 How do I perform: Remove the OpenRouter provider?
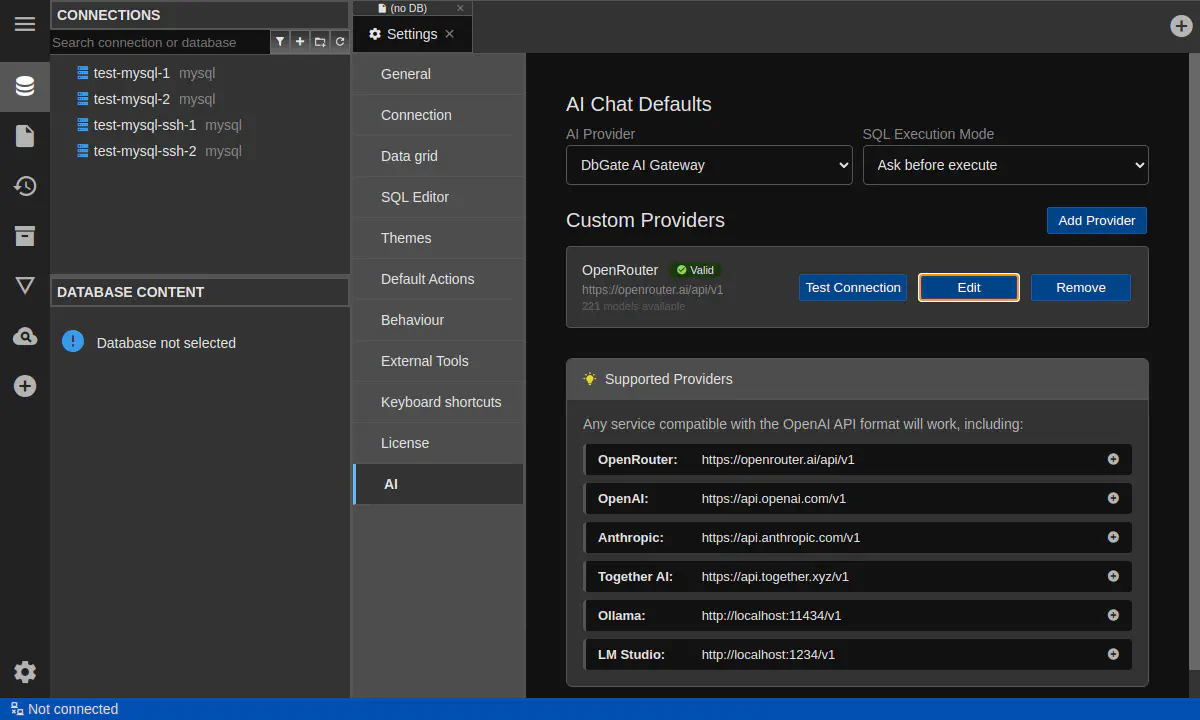(1080, 288)
